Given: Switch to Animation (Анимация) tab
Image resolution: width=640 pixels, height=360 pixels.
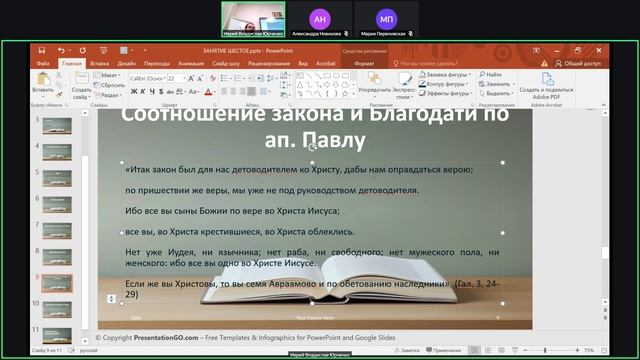Looking at the screenshot, I should (191, 63).
